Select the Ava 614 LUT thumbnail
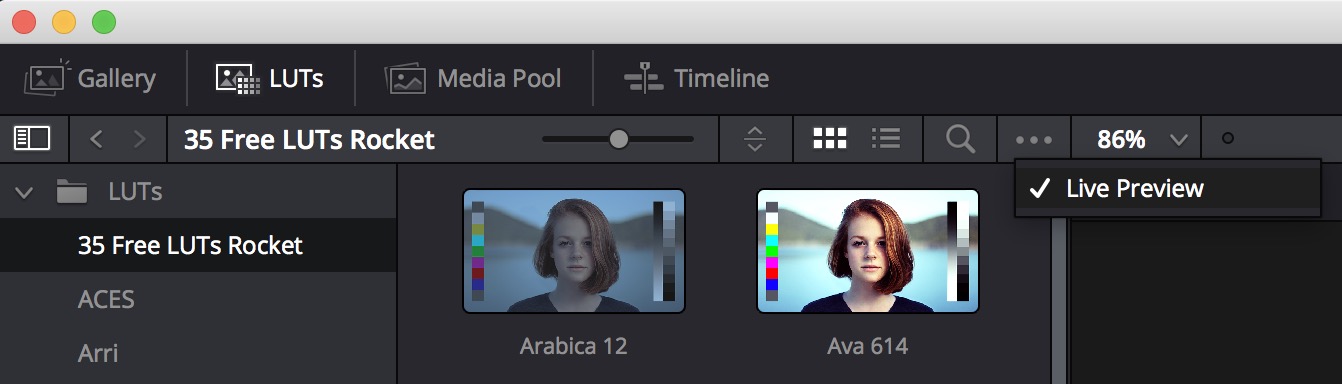1342x384 pixels. tap(868, 251)
